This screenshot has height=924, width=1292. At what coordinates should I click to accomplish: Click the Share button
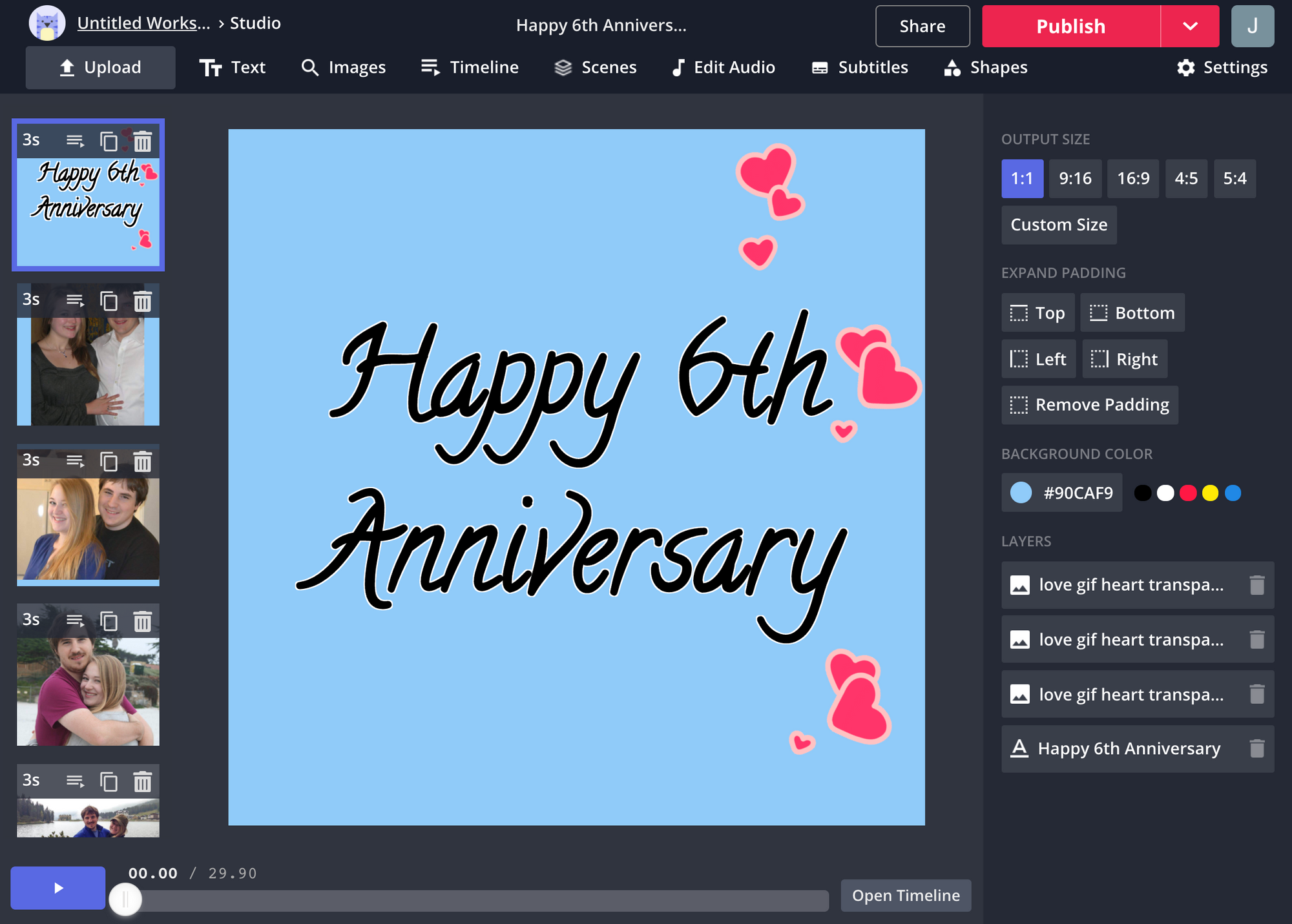click(922, 26)
